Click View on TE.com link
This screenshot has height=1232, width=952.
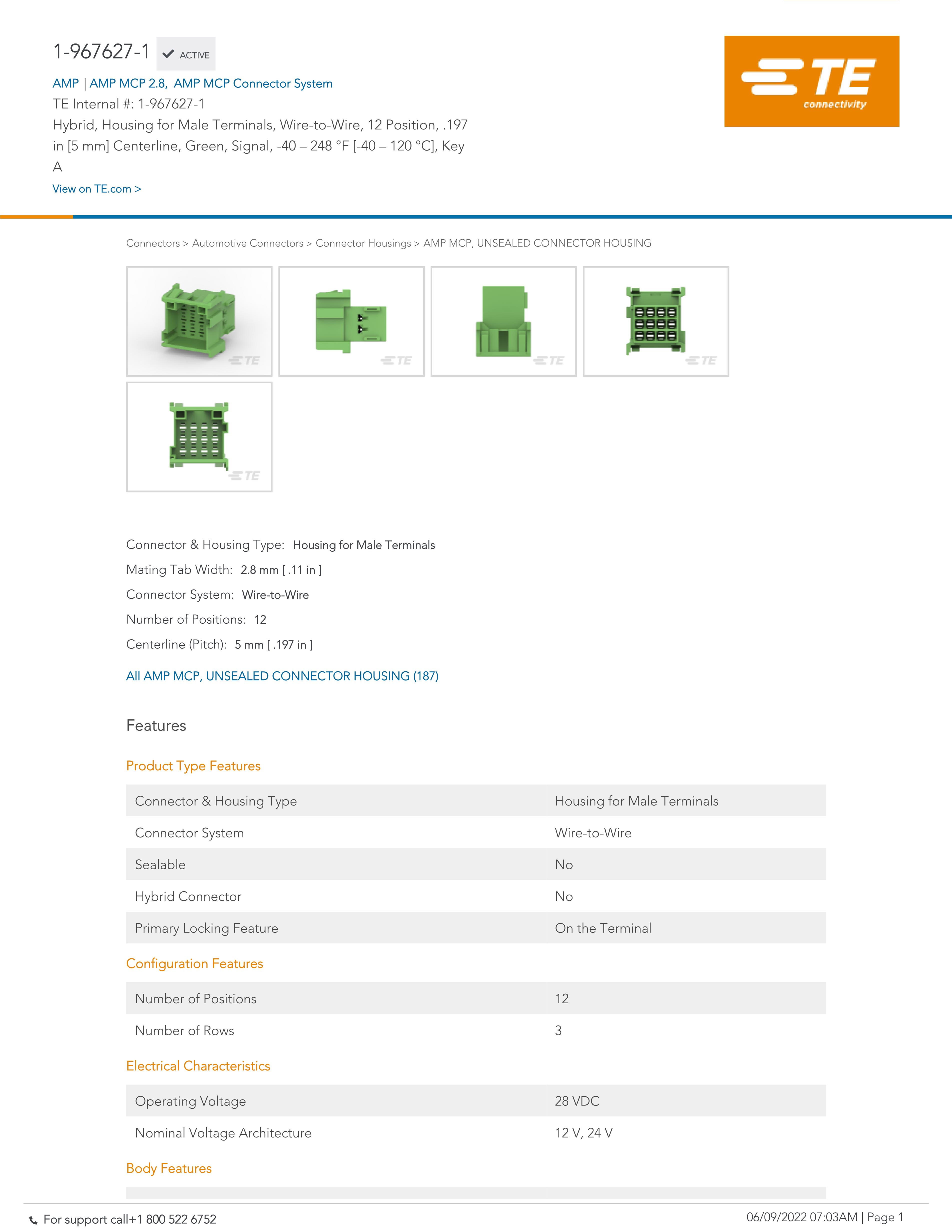[96, 189]
